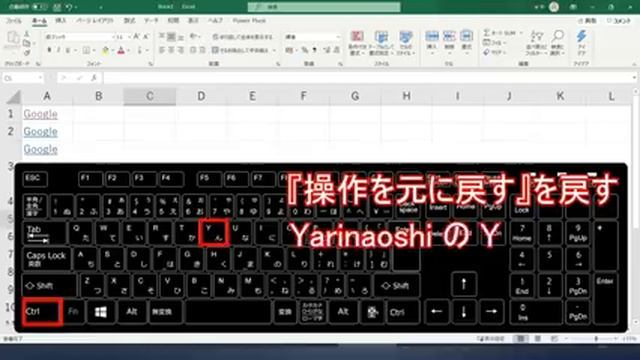Viewport: 640px width, 360px height.
Task: Click the Decrease Font Size icon
Action: (x=145, y=37)
